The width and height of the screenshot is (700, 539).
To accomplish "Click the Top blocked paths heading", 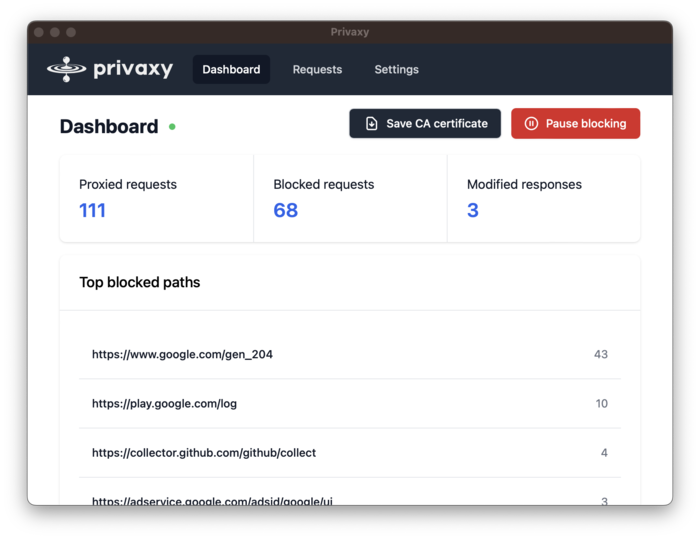I will 140,283.
